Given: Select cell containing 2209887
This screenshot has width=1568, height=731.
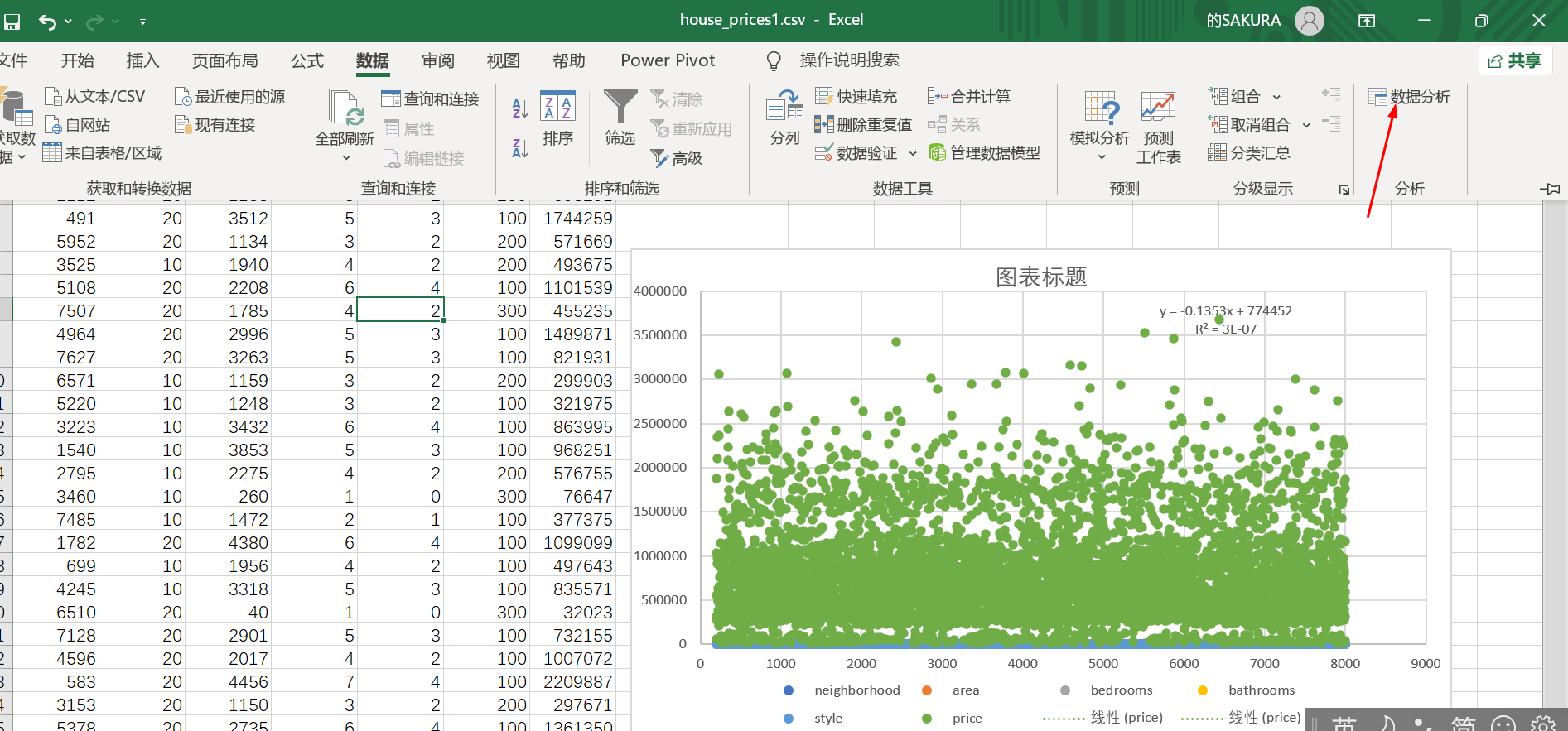Looking at the screenshot, I should pos(573,682).
